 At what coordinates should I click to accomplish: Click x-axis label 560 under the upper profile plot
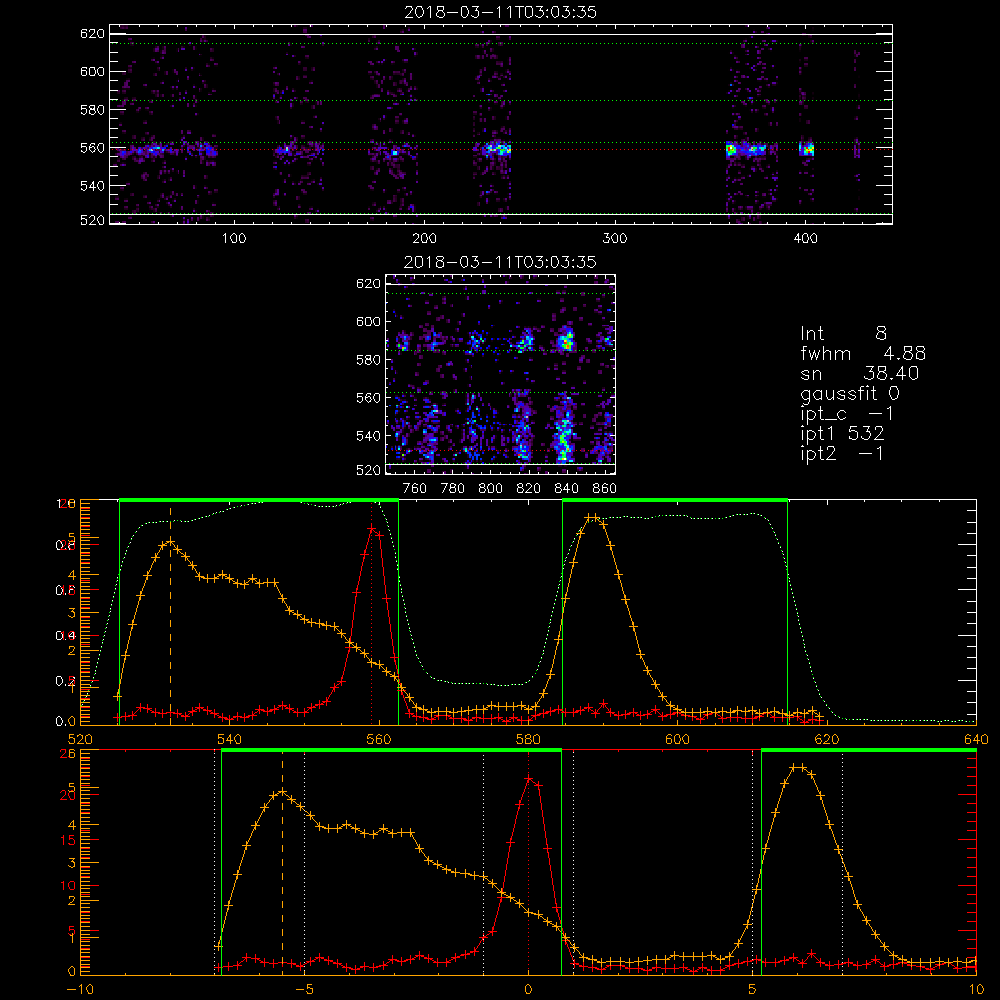click(379, 739)
